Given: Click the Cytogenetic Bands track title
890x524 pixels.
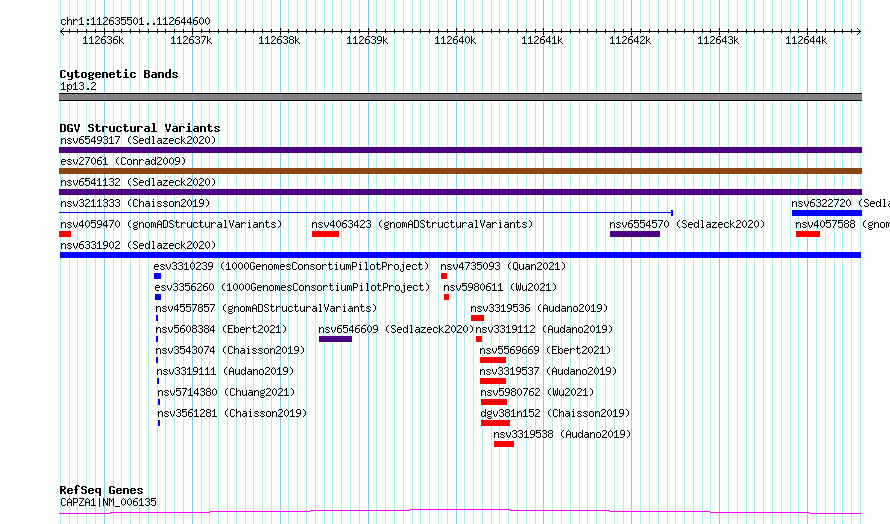Looking at the screenshot, I should click(x=119, y=74).
